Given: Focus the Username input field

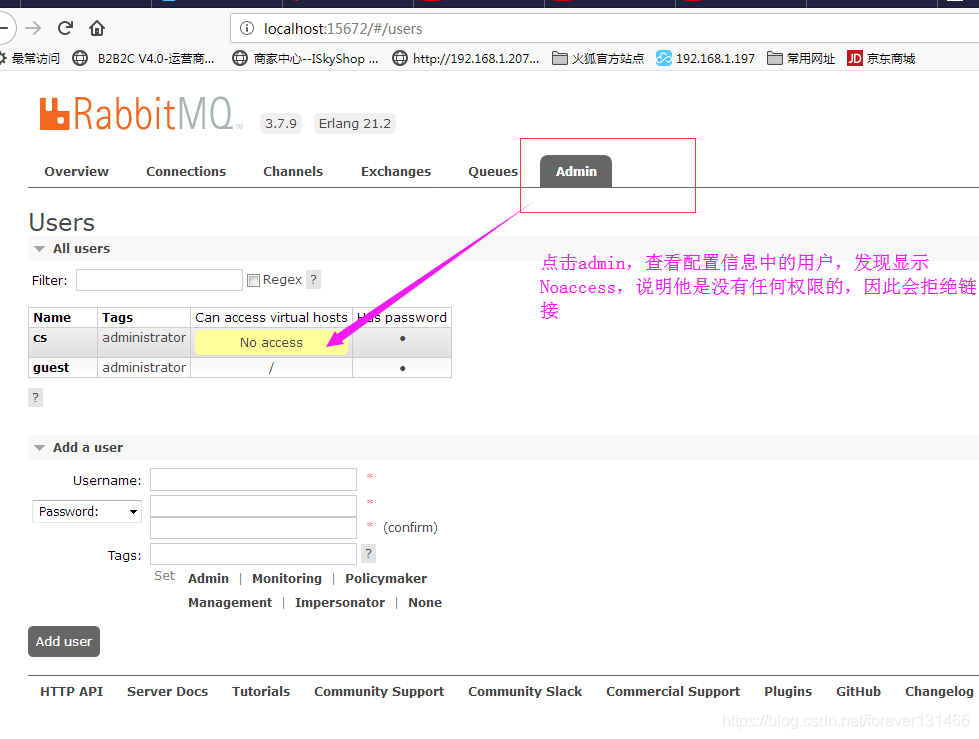Looking at the screenshot, I should click(x=253, y=479).
